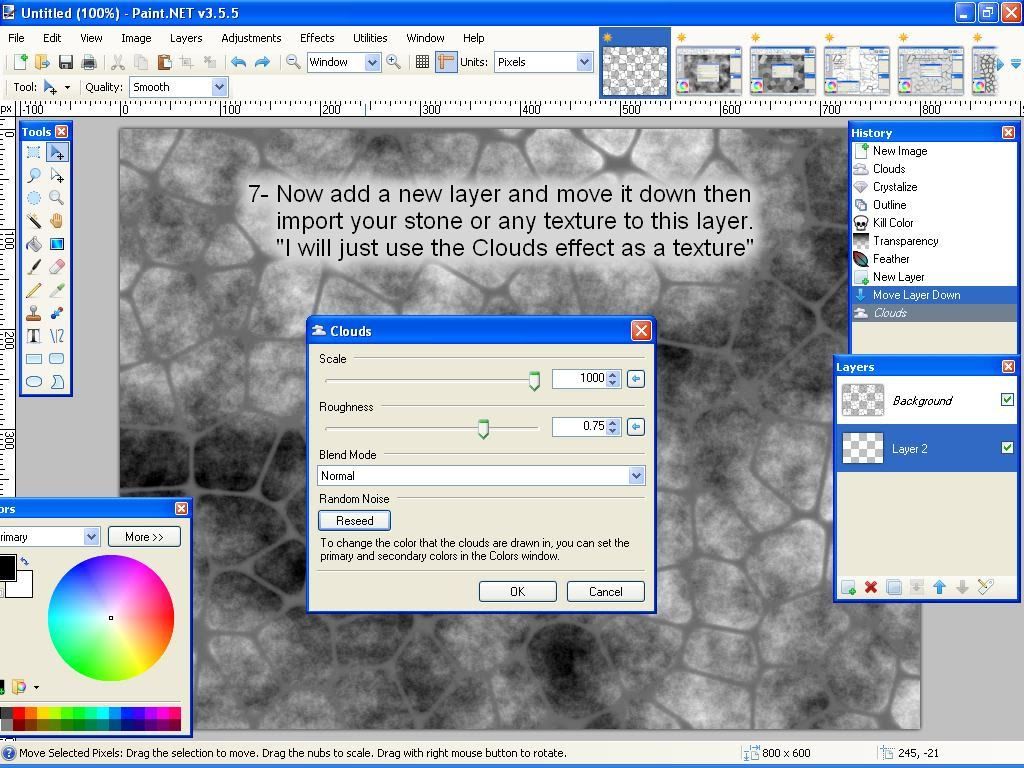Select the Recolor tool
The height and width of the screenshot is (768, 1024).
(x=57, y=313)
